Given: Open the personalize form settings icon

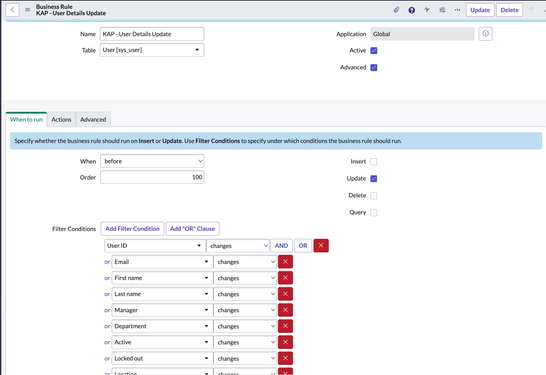Looking at the screenshot, I should 442,10.
